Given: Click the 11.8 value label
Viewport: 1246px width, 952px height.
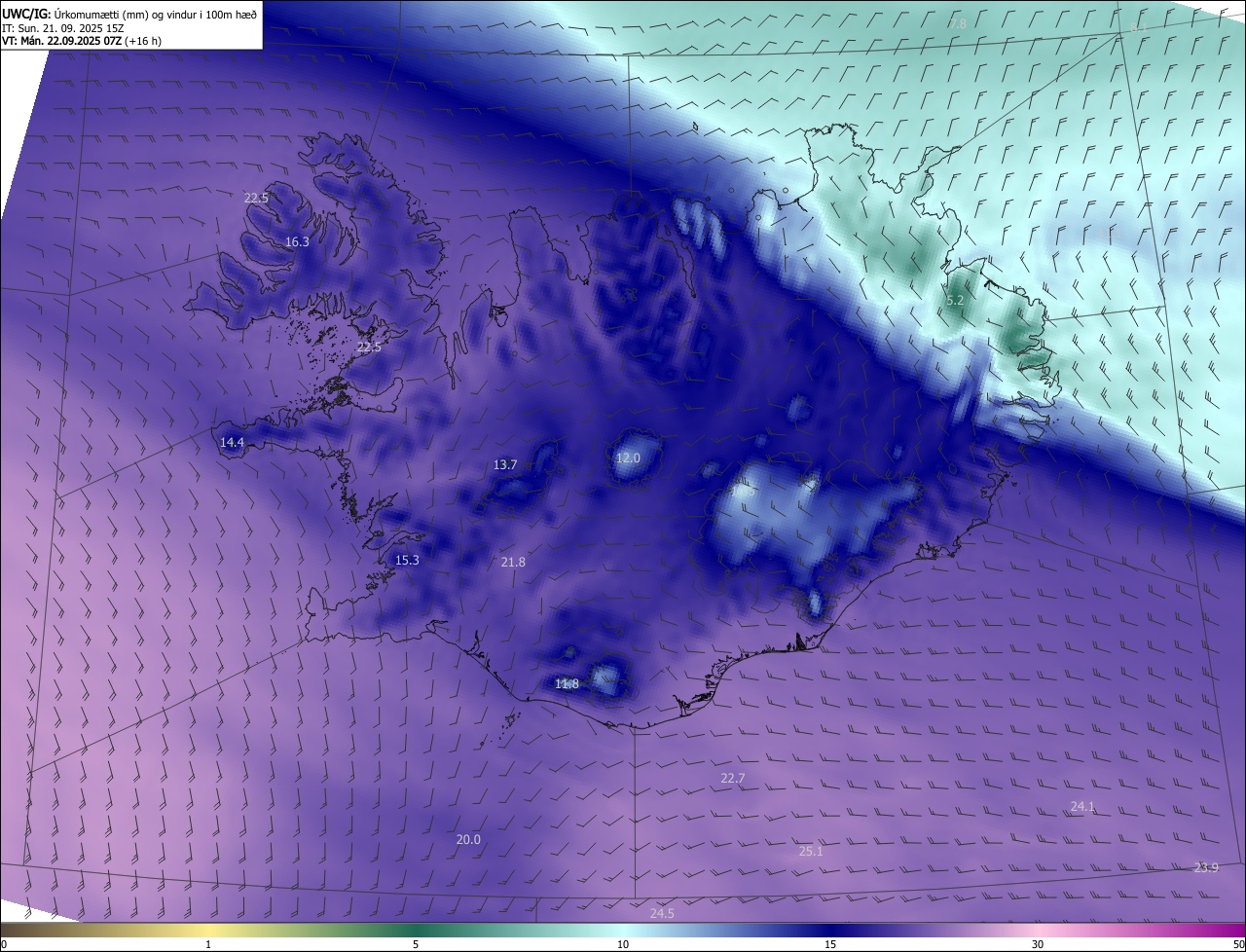Looking at the screenshot, I should 567,683.
